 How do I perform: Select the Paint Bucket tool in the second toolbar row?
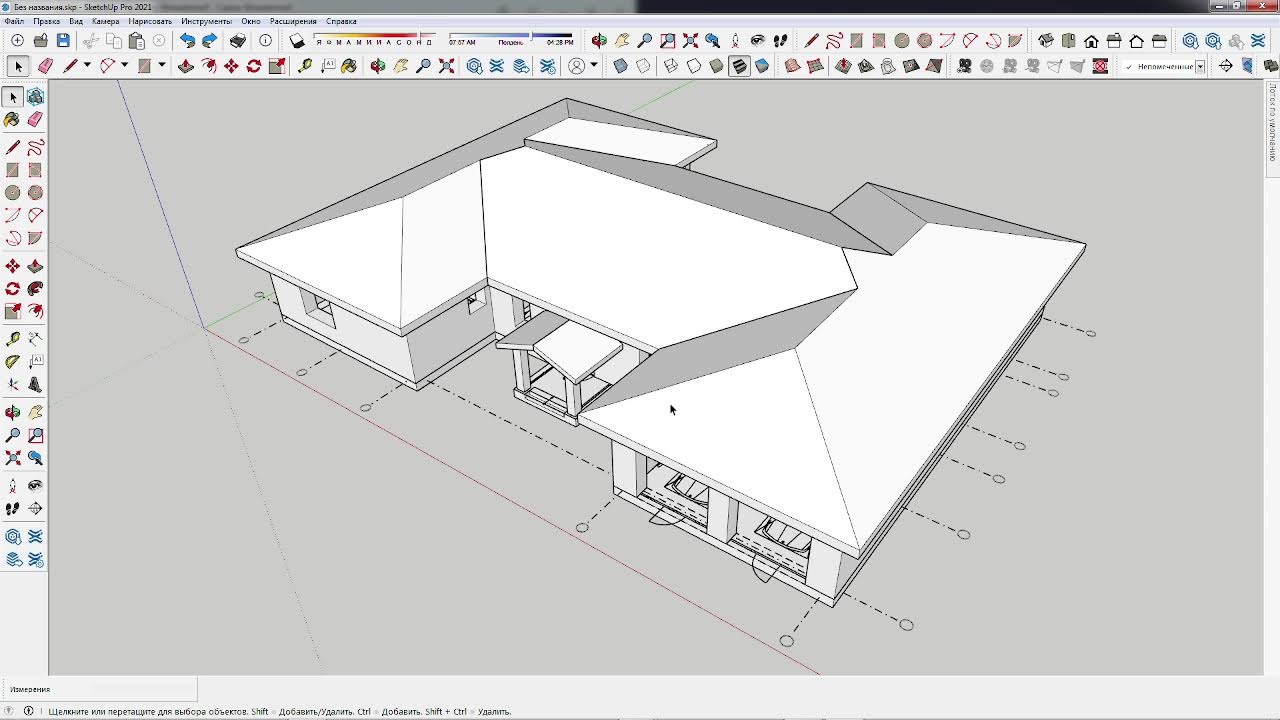tap(348, 66)
